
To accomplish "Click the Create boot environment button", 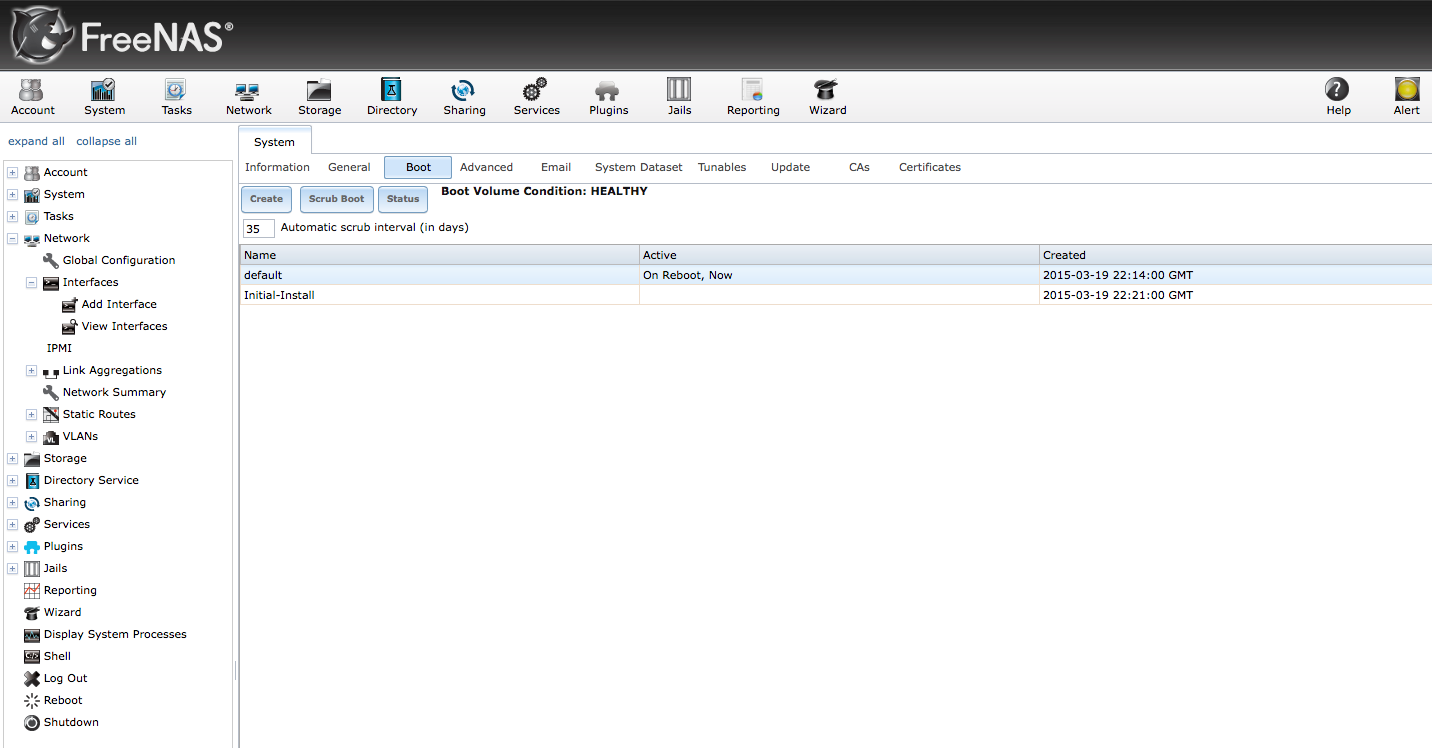I will click(266, 199).
